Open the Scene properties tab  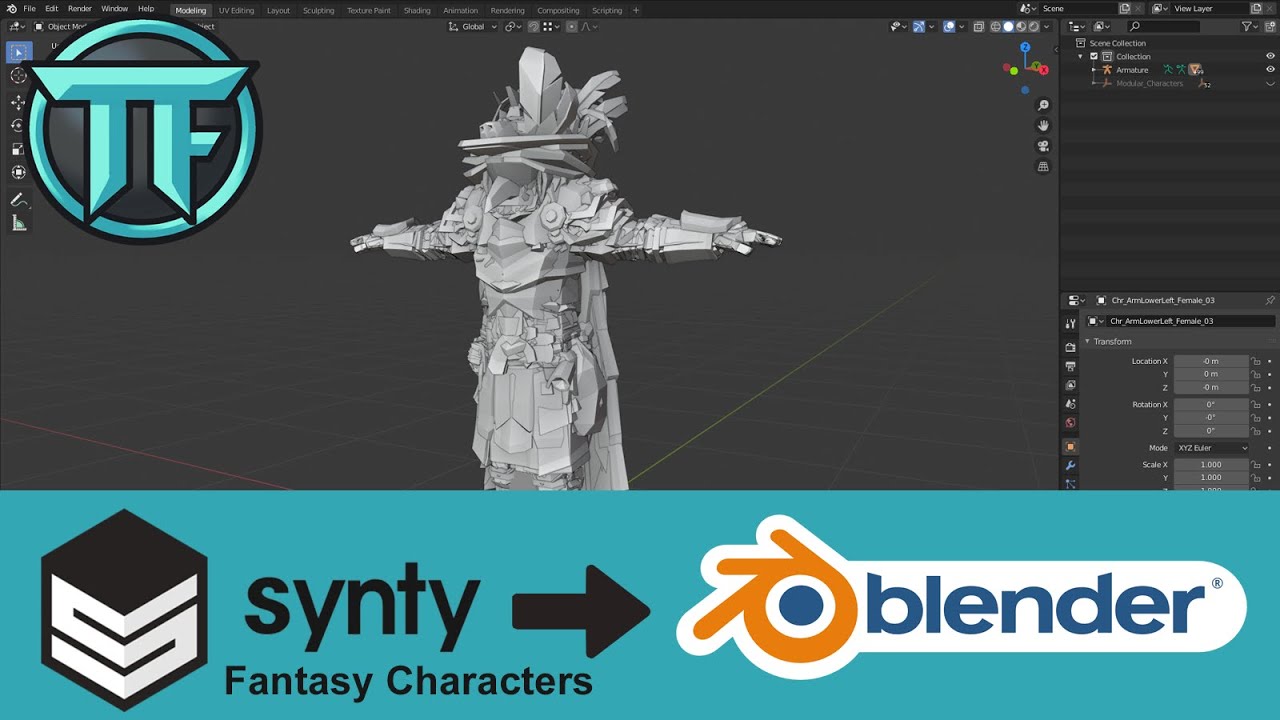click(1071, 404)
